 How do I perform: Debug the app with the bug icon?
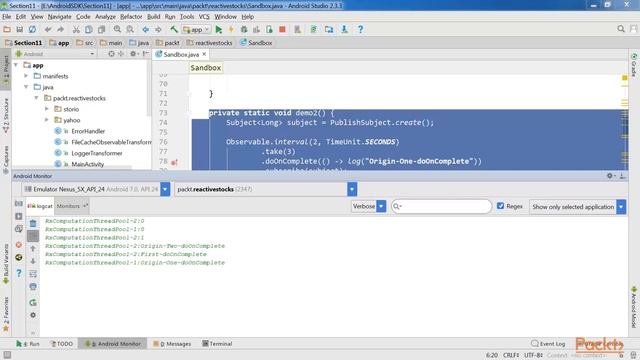[244, 29]
